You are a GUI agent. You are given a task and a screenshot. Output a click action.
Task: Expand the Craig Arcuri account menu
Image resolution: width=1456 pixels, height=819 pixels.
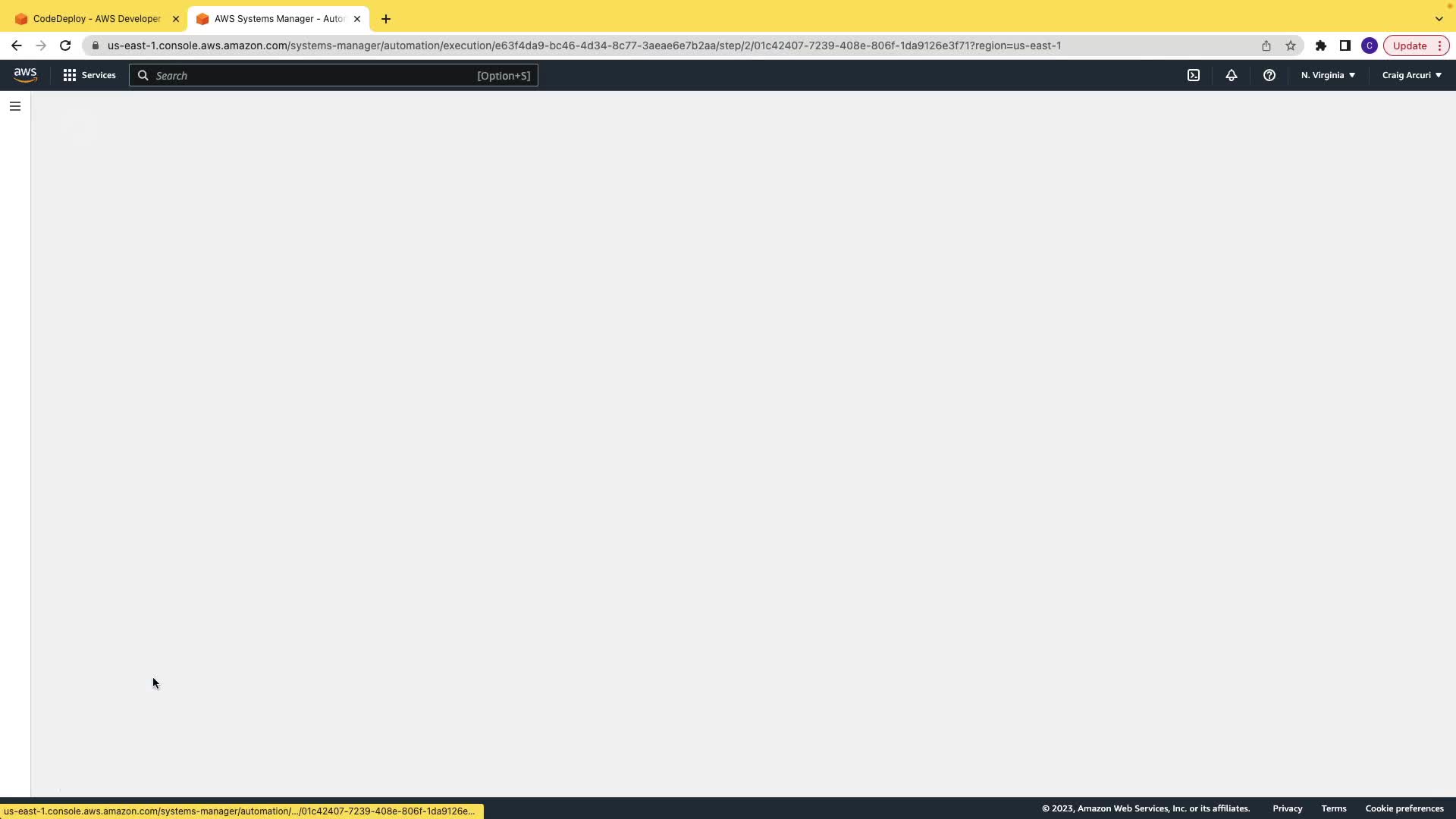pyautogui.click(x=1411, y=75)
